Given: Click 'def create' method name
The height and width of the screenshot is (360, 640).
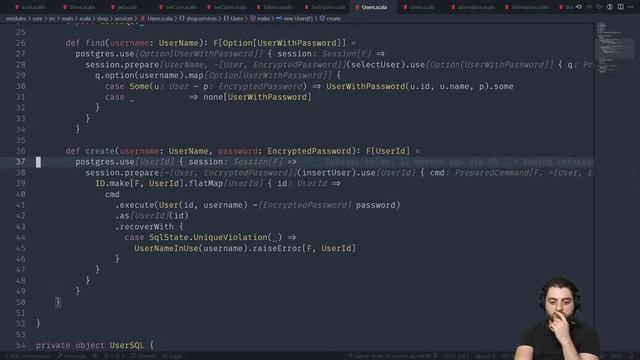Looking at the screenshot, I should pos(100,151).
